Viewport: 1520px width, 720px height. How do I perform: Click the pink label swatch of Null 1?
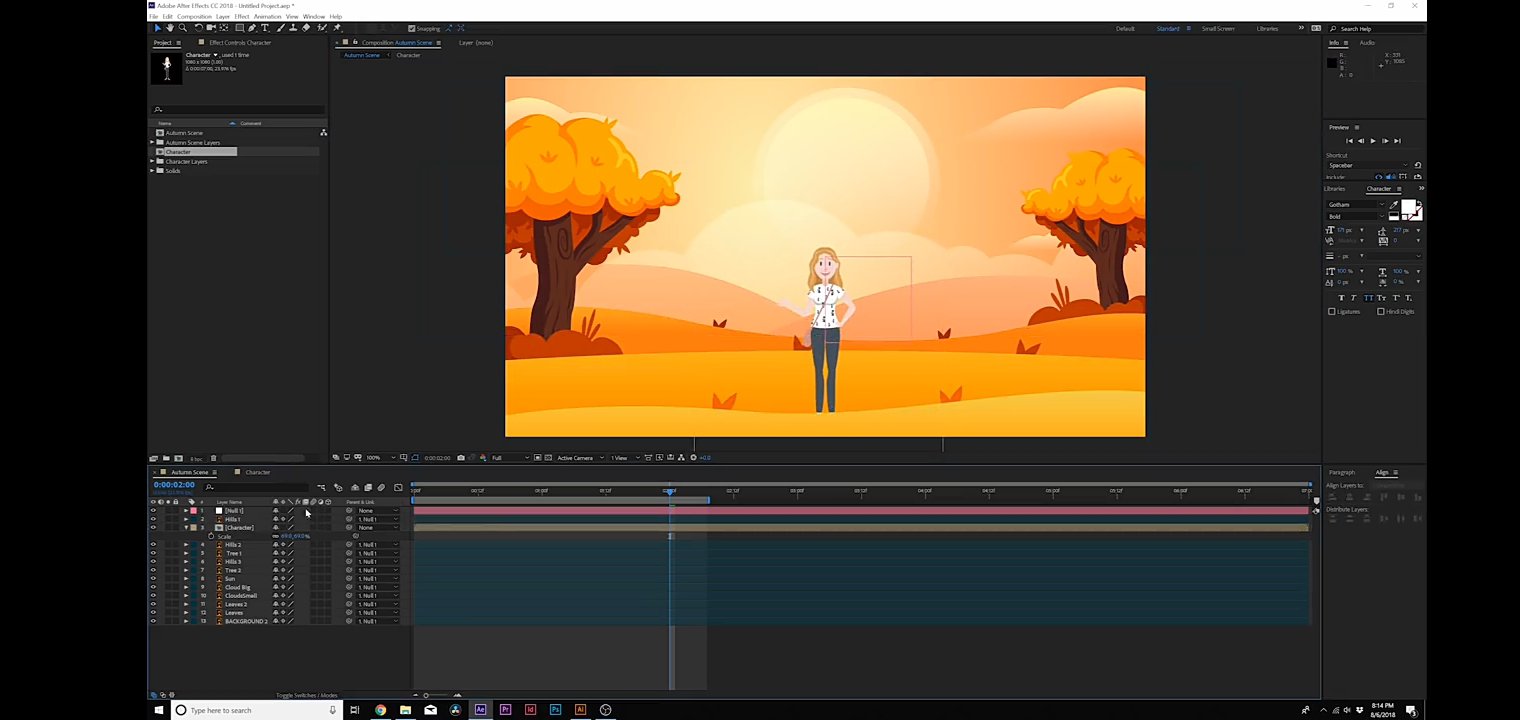[x=194, y=511]
